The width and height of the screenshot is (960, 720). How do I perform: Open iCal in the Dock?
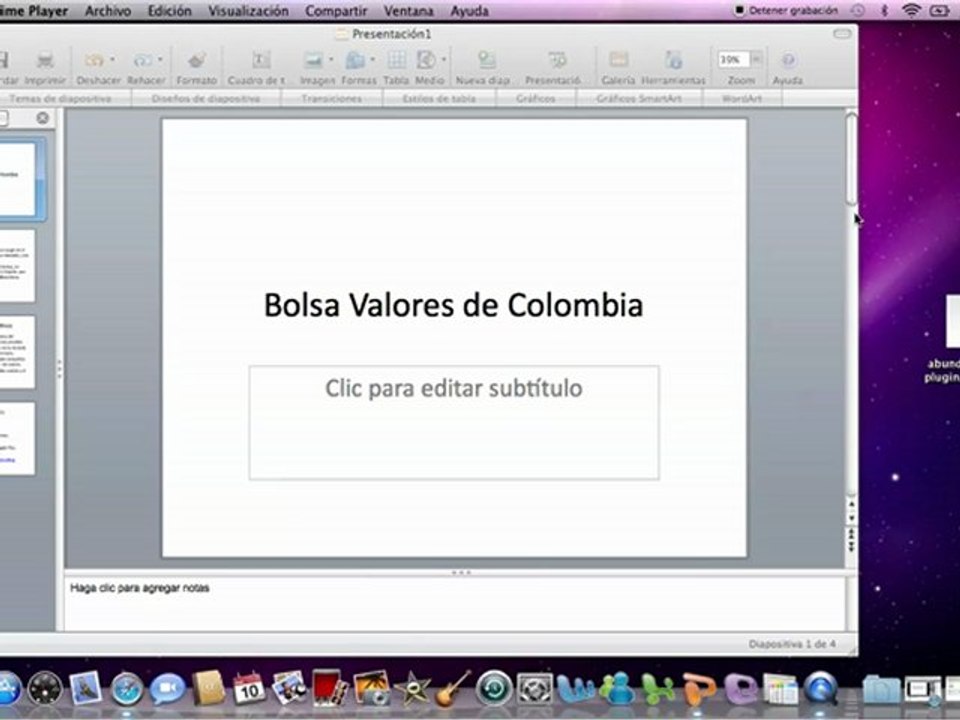pyautogui.click(x=249, y=688)
